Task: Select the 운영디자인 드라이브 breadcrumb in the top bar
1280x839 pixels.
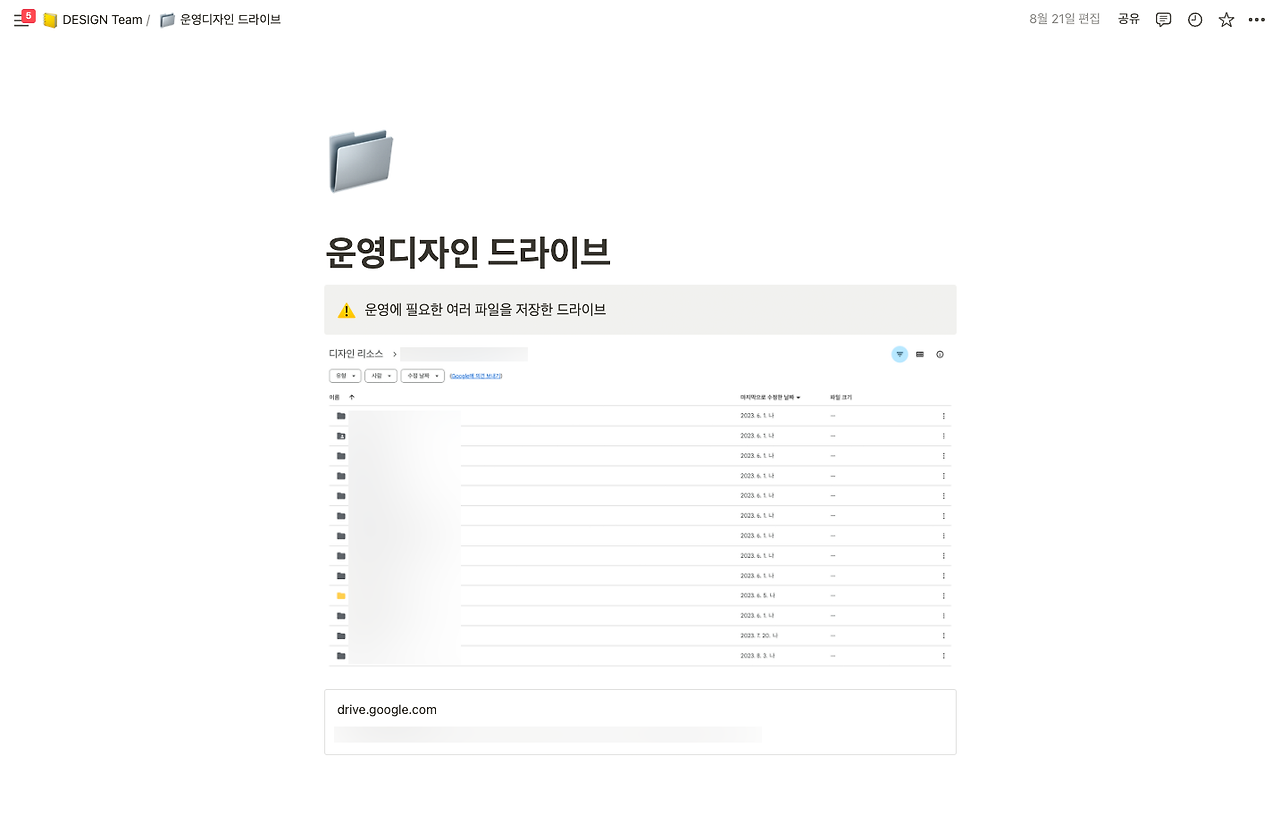Action: [220, 20]
